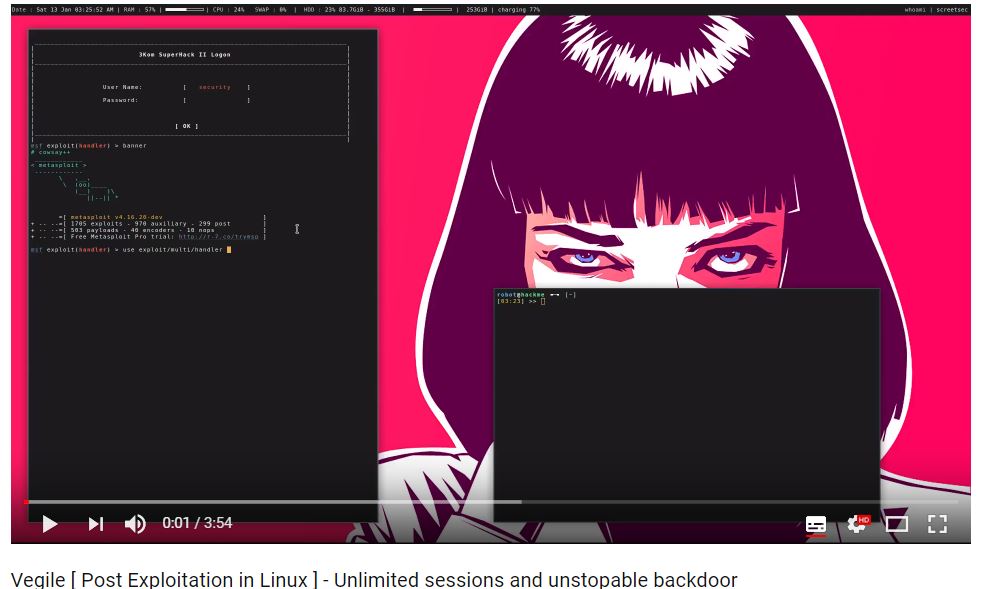Click the 0:01 / 3:54 time display
Viewport: 985px width, 589px height.
tap(197, 523)
